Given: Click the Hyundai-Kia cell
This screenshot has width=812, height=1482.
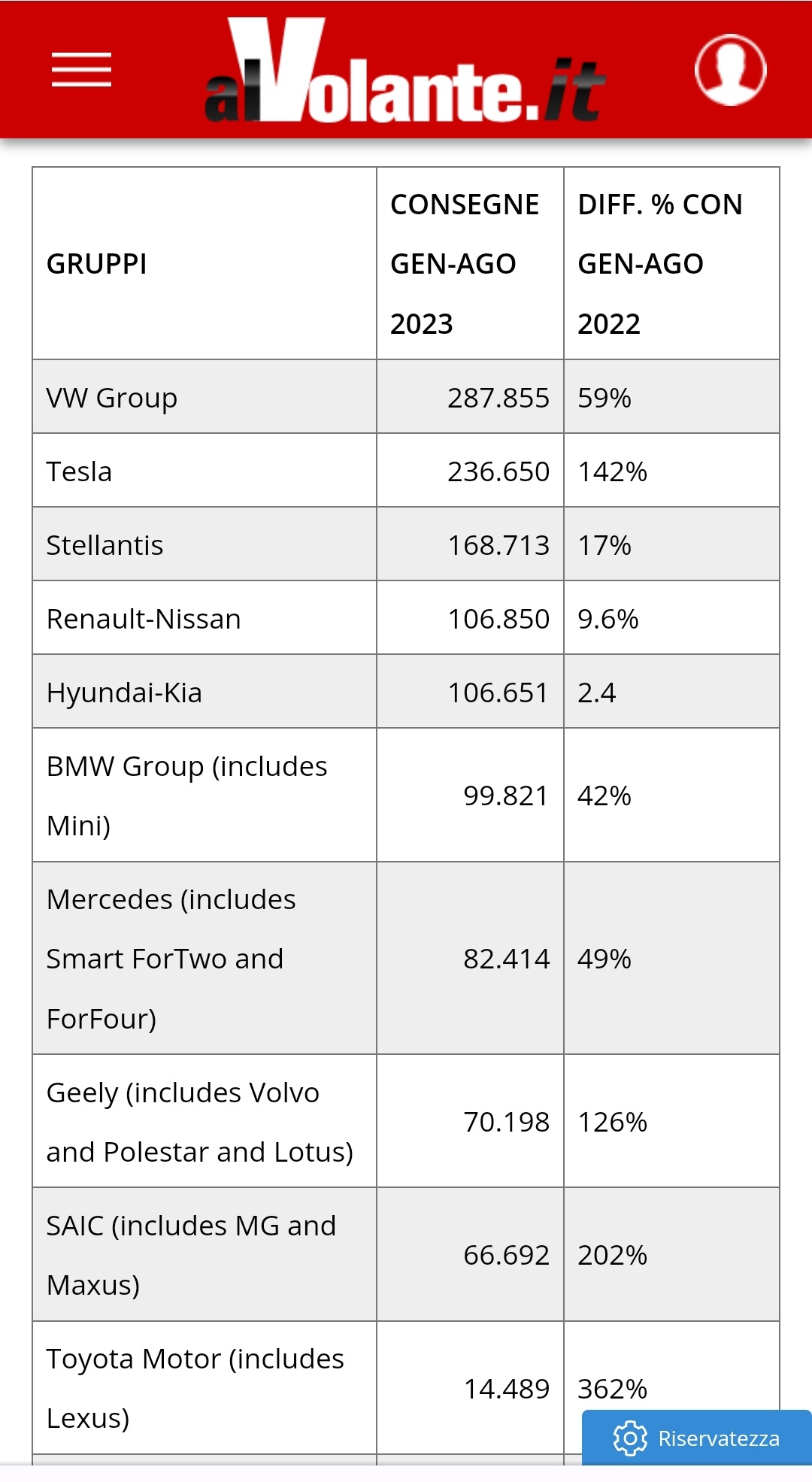Looking at the screenshot, I should point(205,692).
